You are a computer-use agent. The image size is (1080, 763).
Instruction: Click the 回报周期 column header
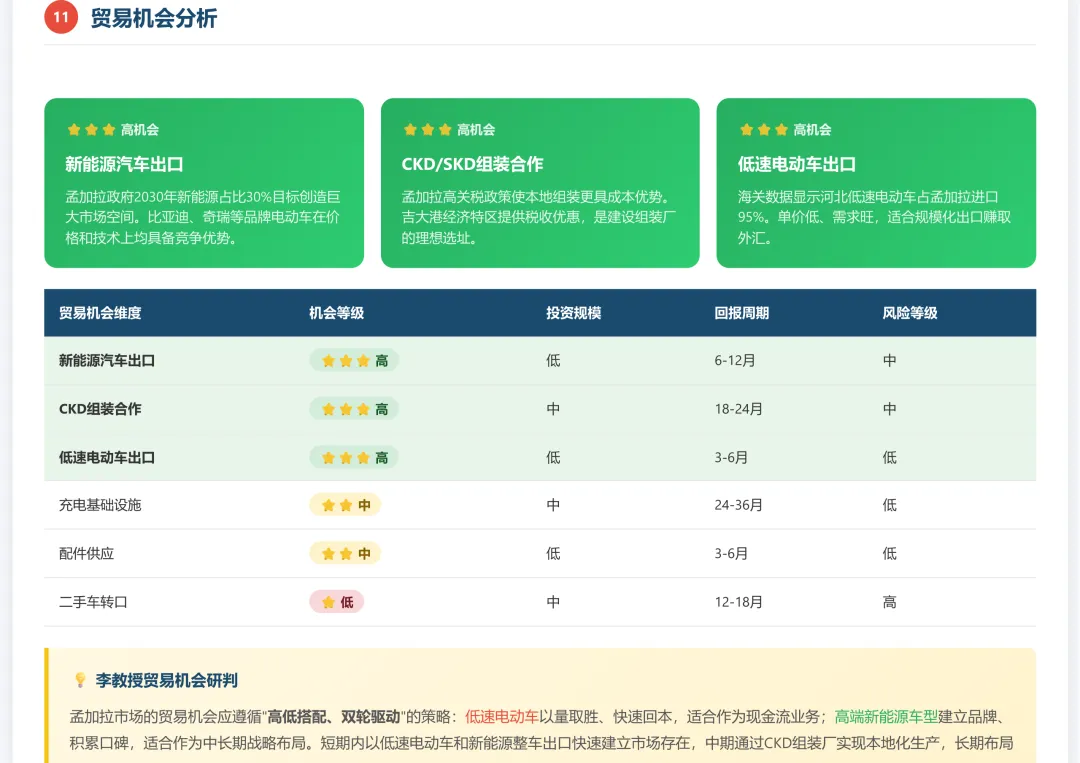(741, 313)
